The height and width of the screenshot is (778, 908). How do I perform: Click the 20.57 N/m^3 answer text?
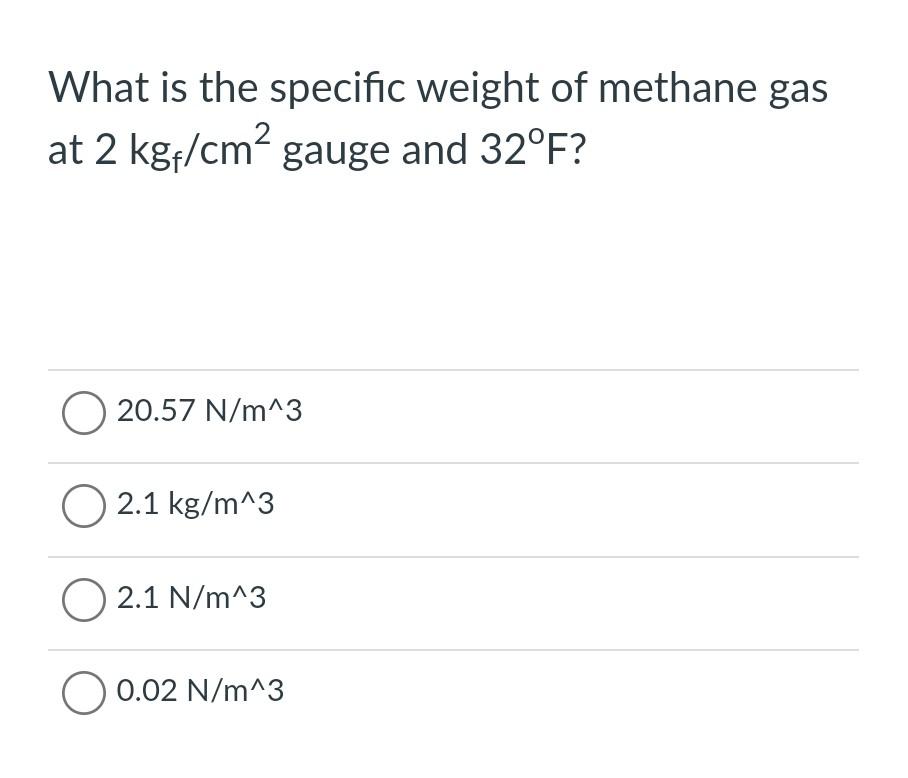coord(209,411)
